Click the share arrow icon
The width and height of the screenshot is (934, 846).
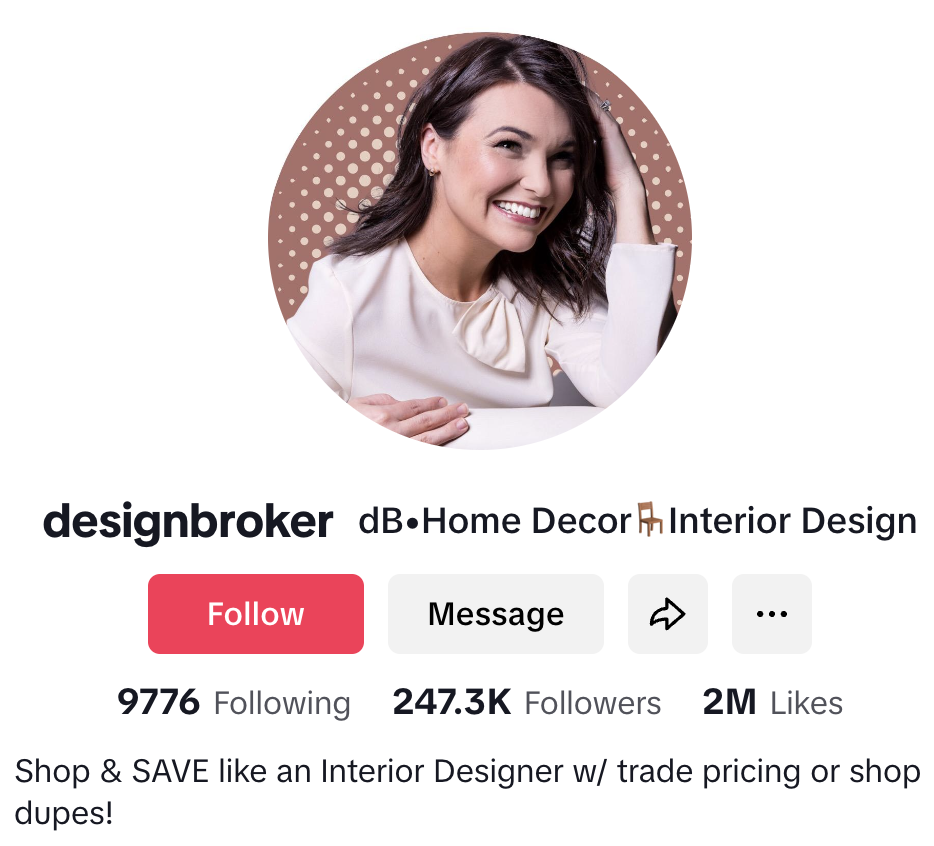[668, 614]
